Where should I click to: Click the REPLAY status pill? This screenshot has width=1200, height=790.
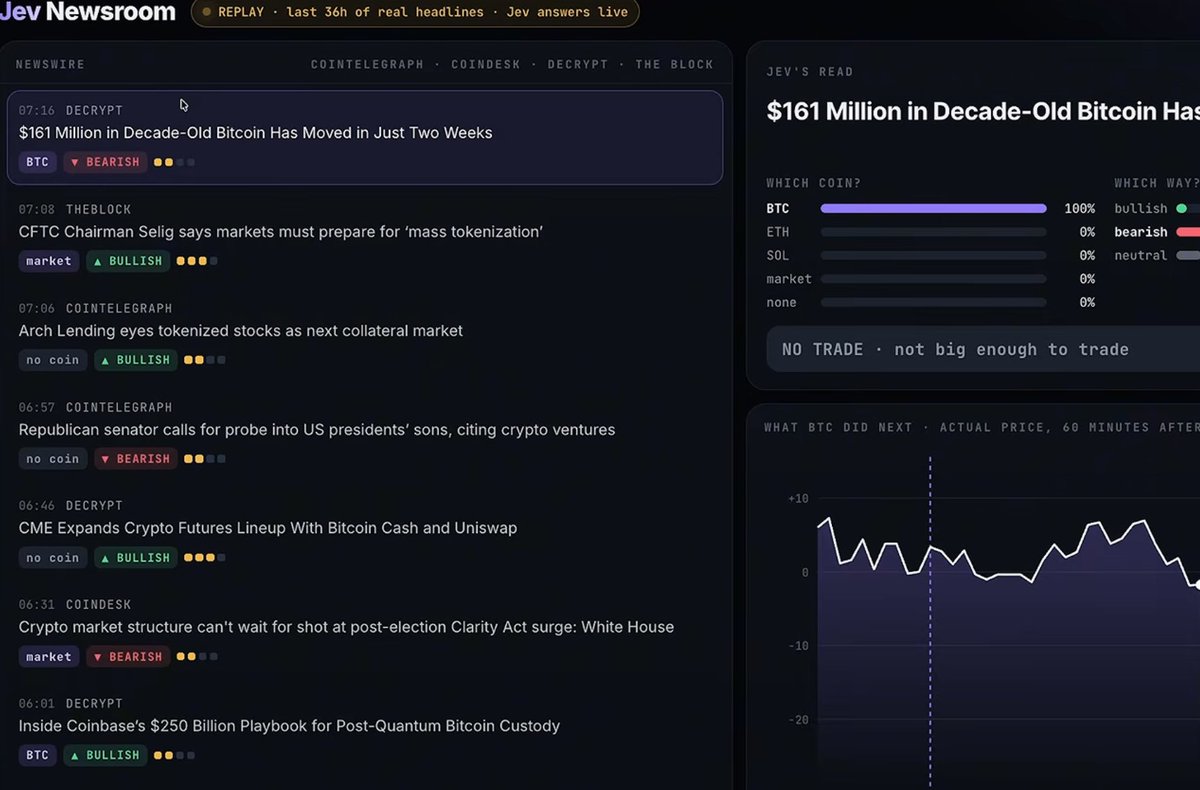(415, 12)
